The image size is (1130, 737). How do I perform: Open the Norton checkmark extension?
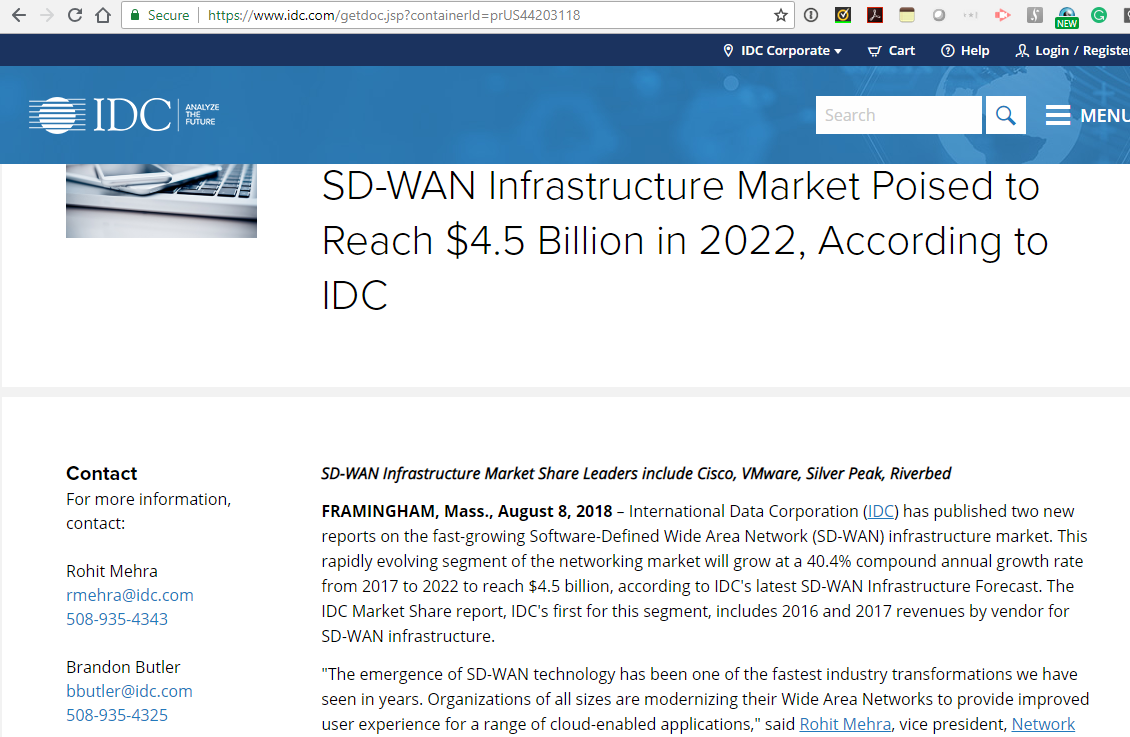coord(842,15)
